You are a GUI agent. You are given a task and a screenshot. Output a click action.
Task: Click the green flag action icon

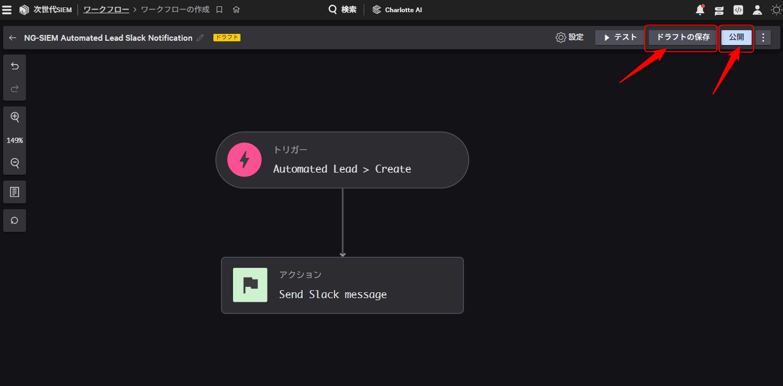click(x=250, y=285)
